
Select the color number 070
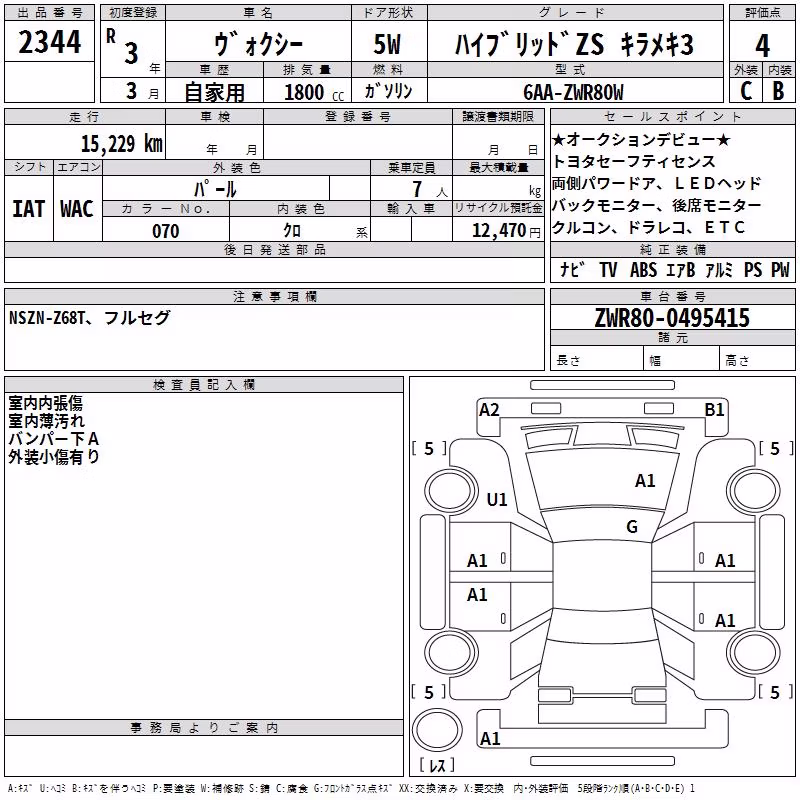(x=166, y=231)
